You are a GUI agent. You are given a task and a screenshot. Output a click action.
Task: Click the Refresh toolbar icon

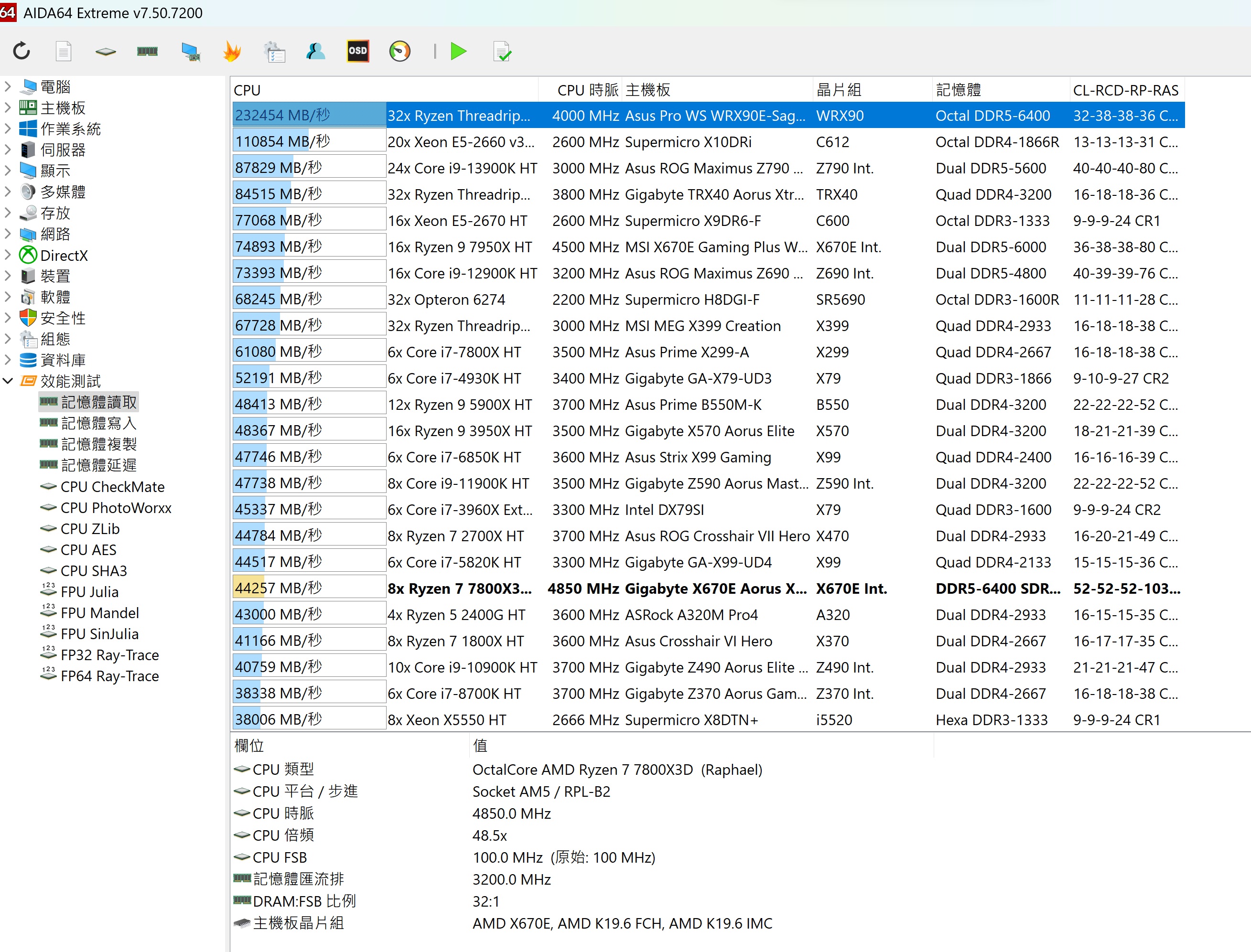(22, 52)
